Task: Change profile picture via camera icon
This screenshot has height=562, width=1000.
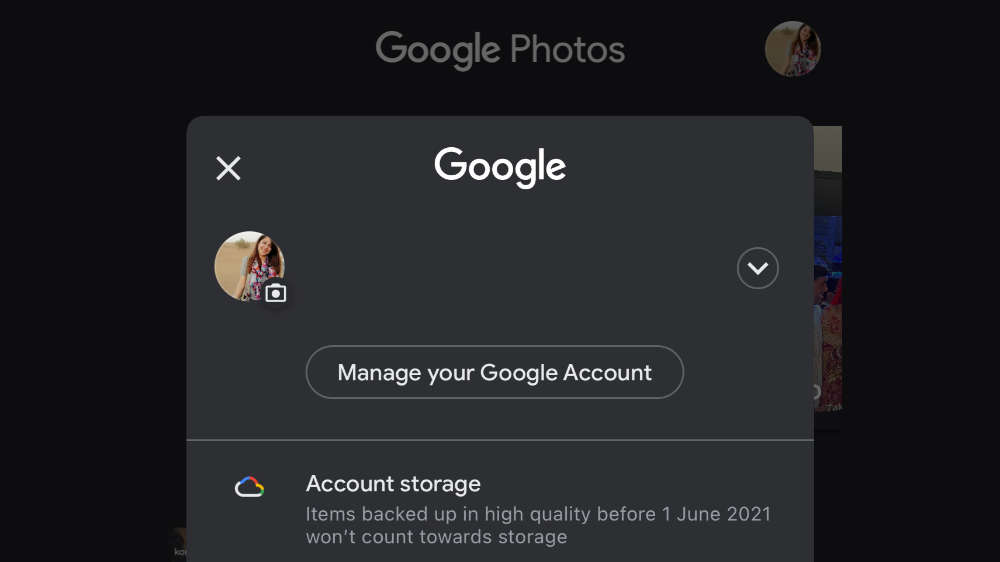Action: tap(276, 293)
